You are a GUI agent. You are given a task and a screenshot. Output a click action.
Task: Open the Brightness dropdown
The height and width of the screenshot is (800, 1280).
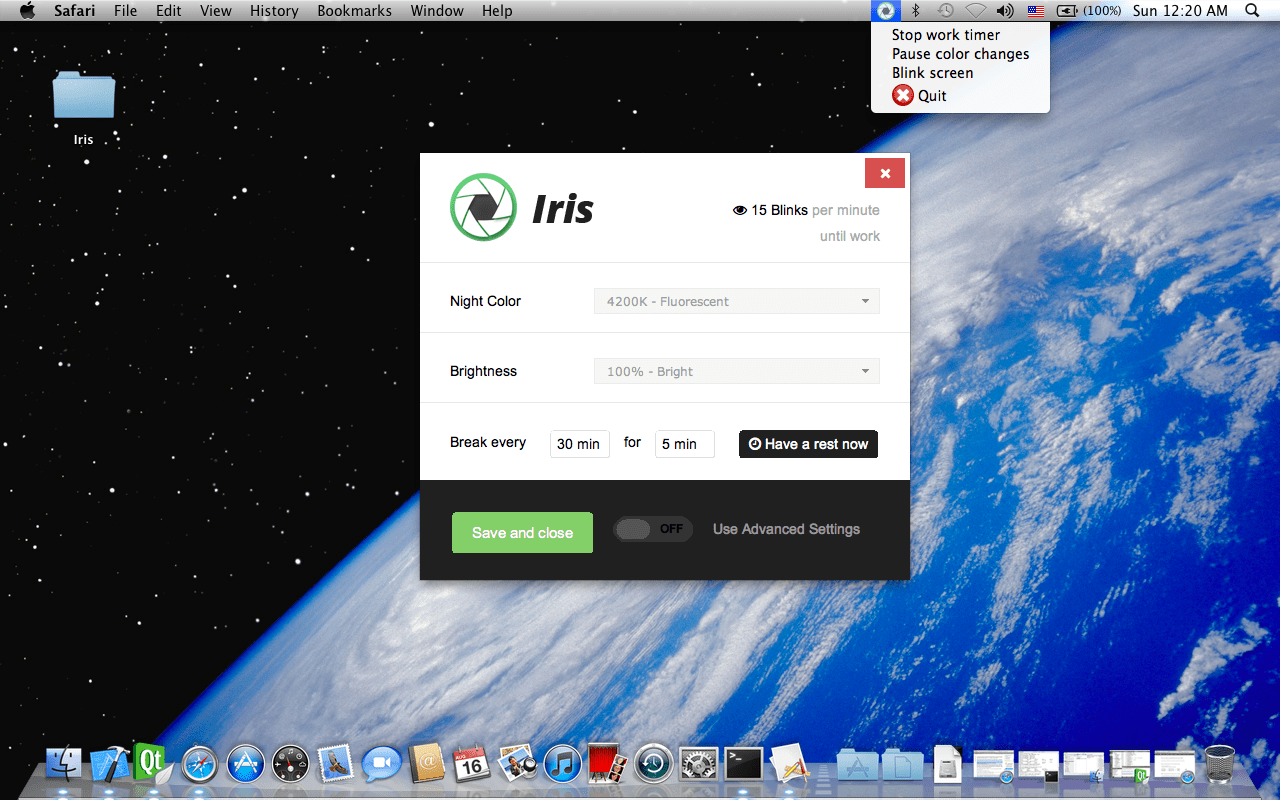pos(736,371)
